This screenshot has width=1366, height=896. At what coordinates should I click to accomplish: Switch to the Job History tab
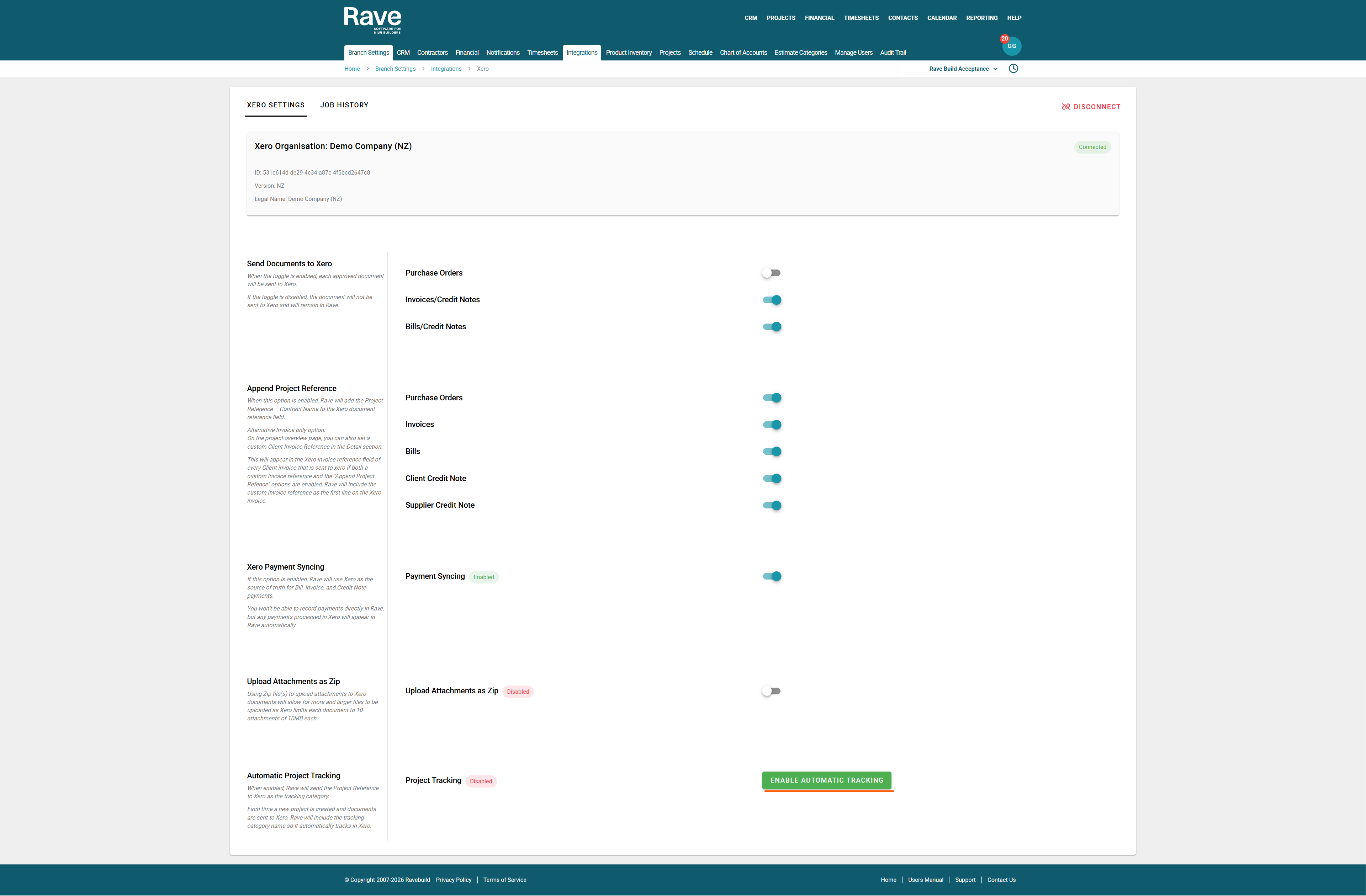[x=344, y=105]
